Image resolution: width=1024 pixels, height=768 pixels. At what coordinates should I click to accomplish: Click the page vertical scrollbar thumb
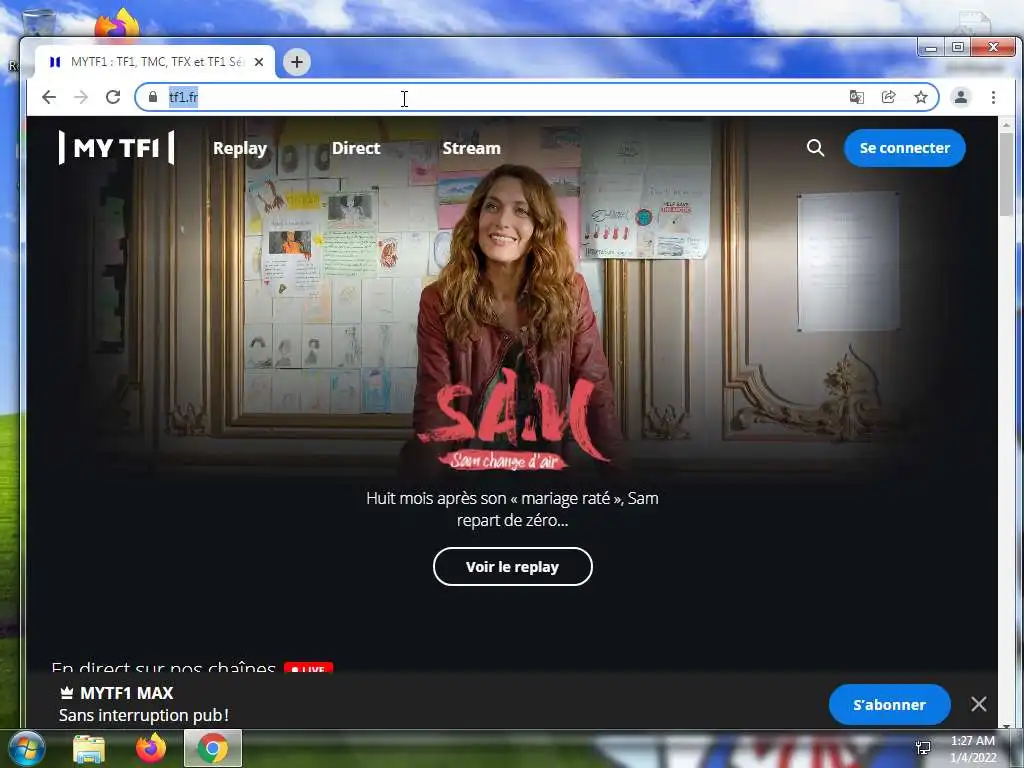(1006, 173)
